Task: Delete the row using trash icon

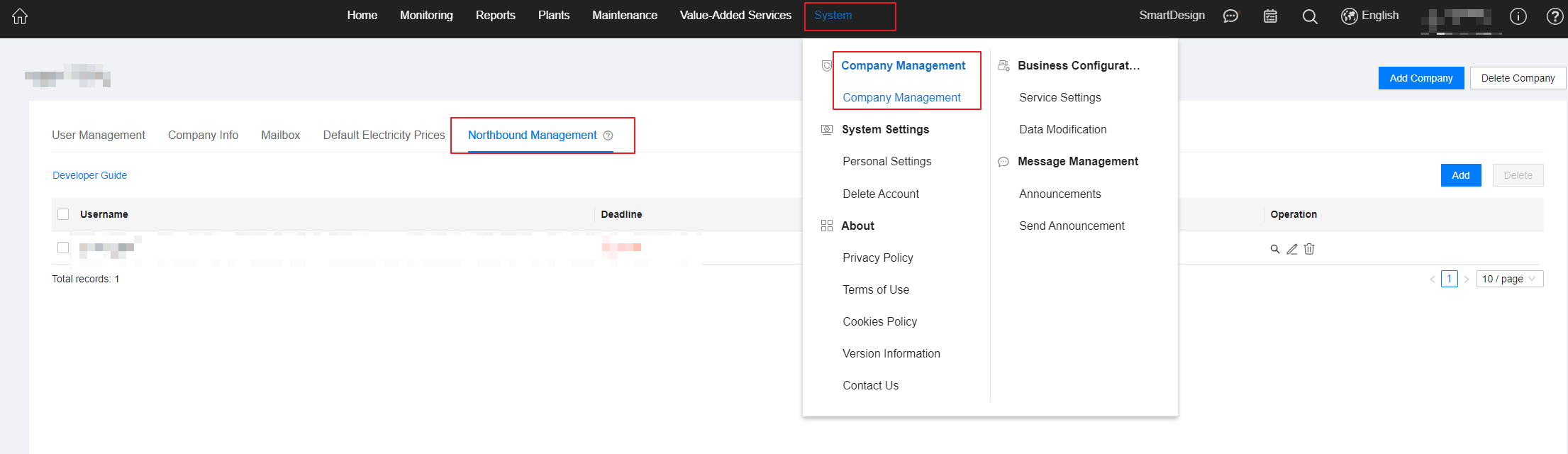Action: click(x=1309, y=249)
